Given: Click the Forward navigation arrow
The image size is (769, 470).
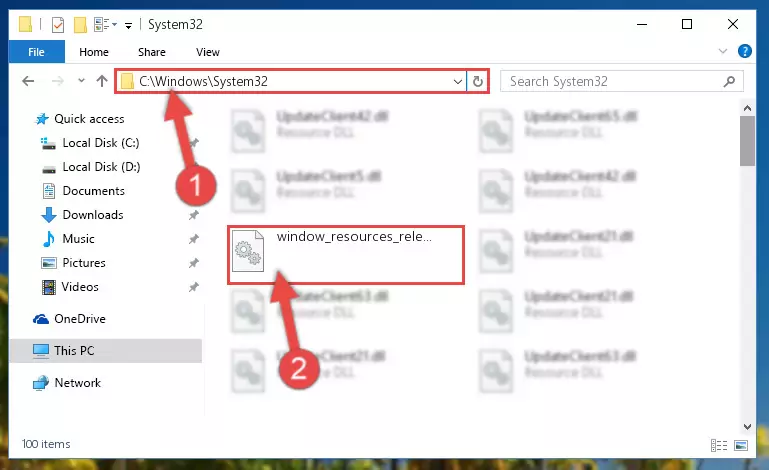Looking at the screenshot, I should pos(58,81).
